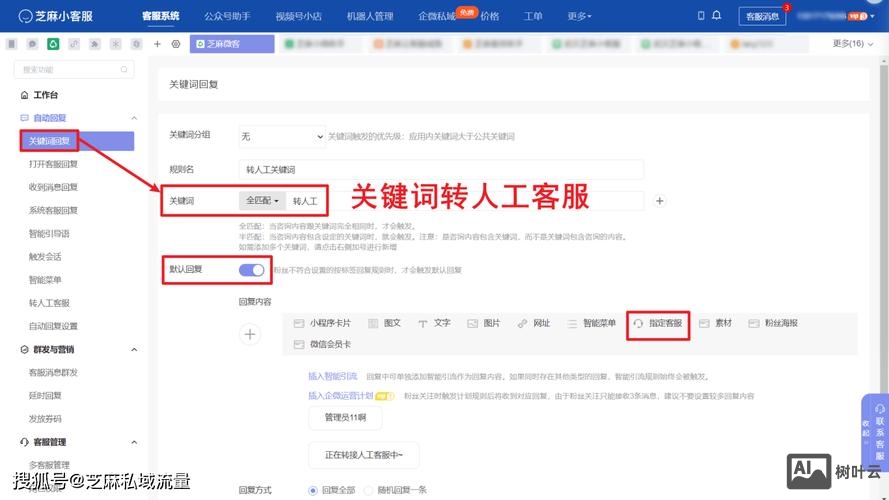
Task: Choose the 素材 material reply type
Action: point(716,323)
